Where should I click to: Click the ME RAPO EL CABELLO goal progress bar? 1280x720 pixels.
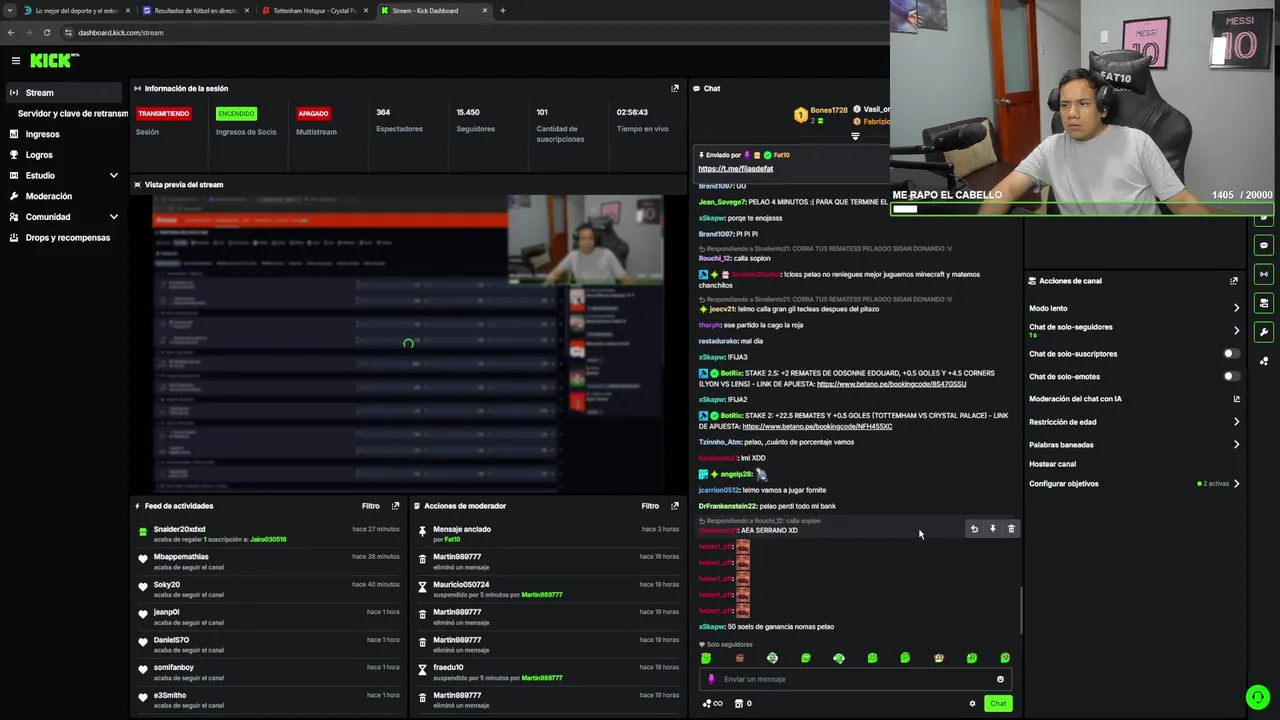[x=1082, y=209]
